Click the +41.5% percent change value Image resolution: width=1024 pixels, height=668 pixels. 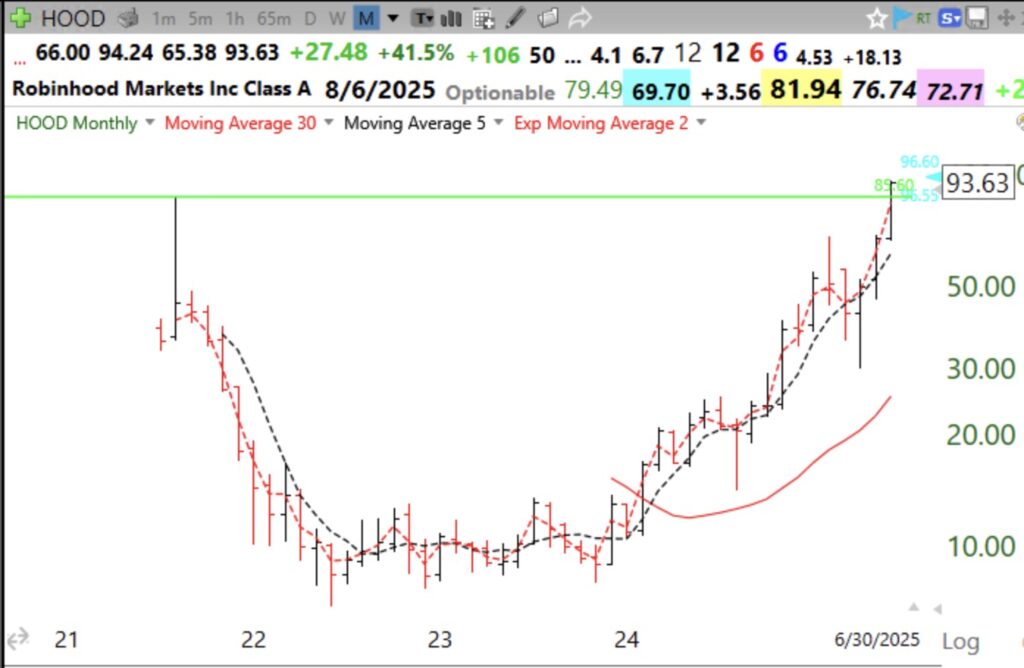point(416,53)
